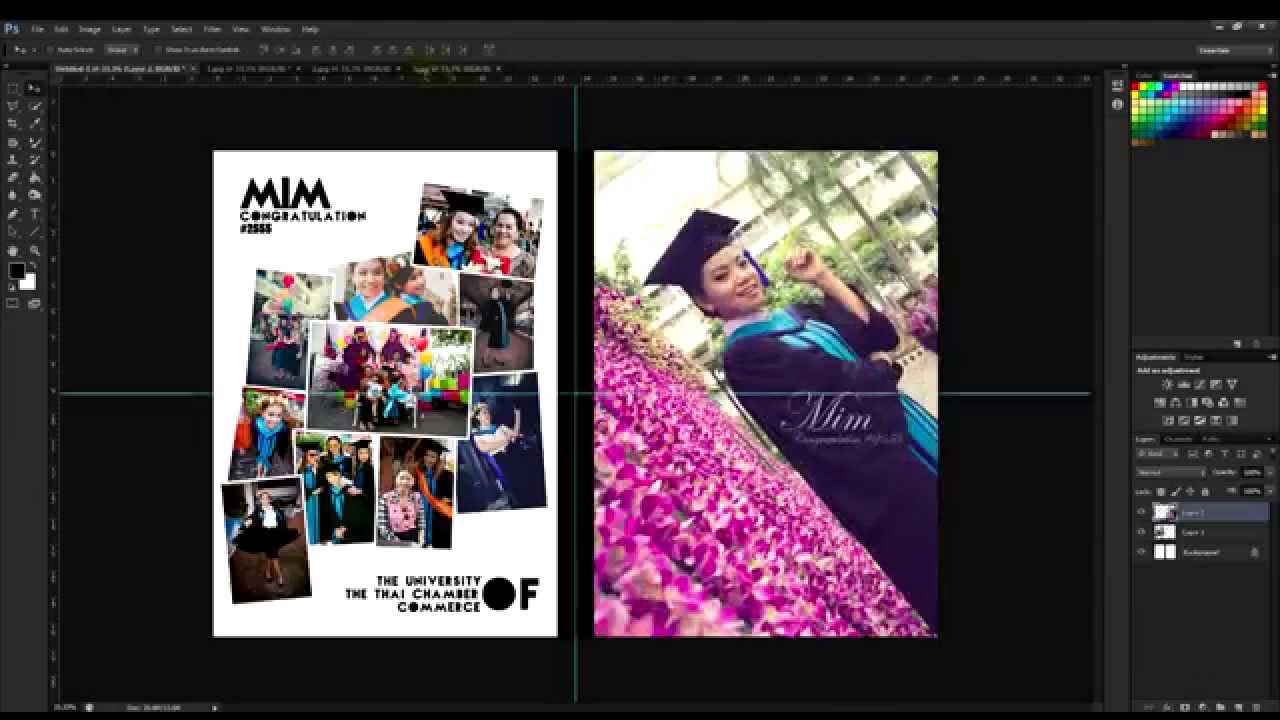Toggle the Auto-Select checkbox
Viewport: 1280px width, 720px height.
pyautogui.click(x=49, y=49)
